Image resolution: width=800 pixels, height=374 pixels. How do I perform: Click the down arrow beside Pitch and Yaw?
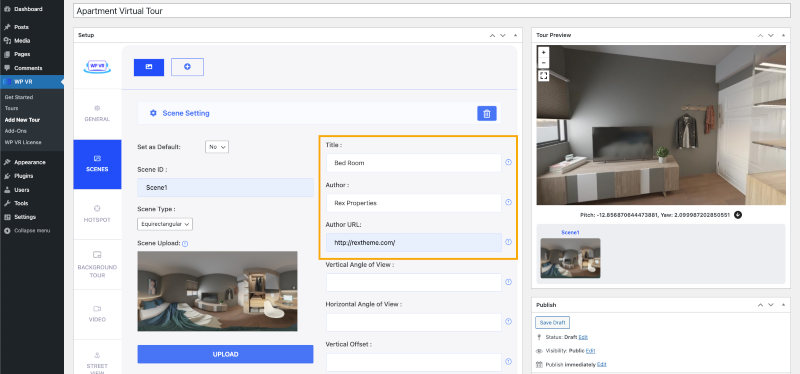coord(738,215)
